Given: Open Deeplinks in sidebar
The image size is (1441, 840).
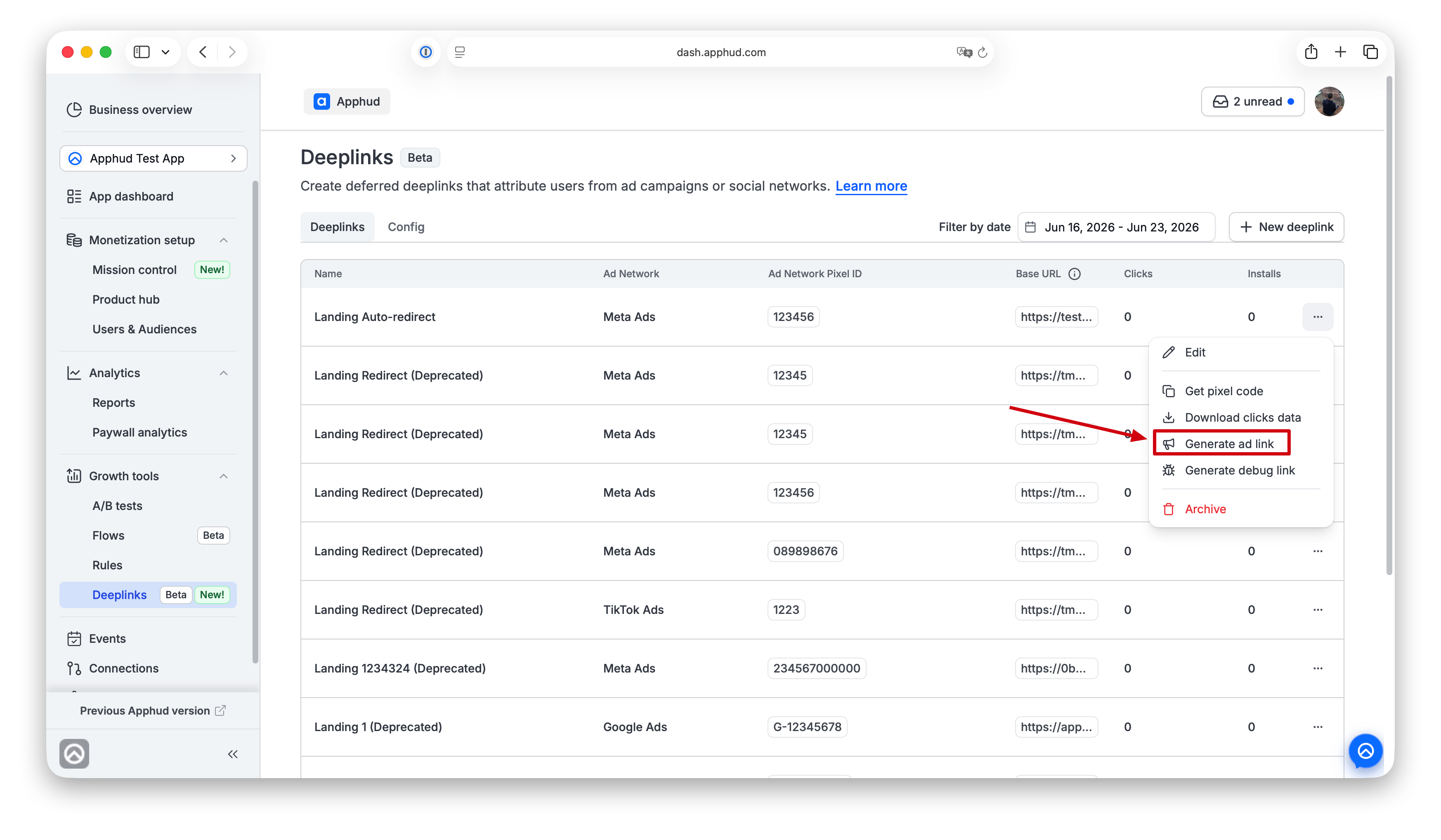Looking at the screenshot, I should point(148,595).
